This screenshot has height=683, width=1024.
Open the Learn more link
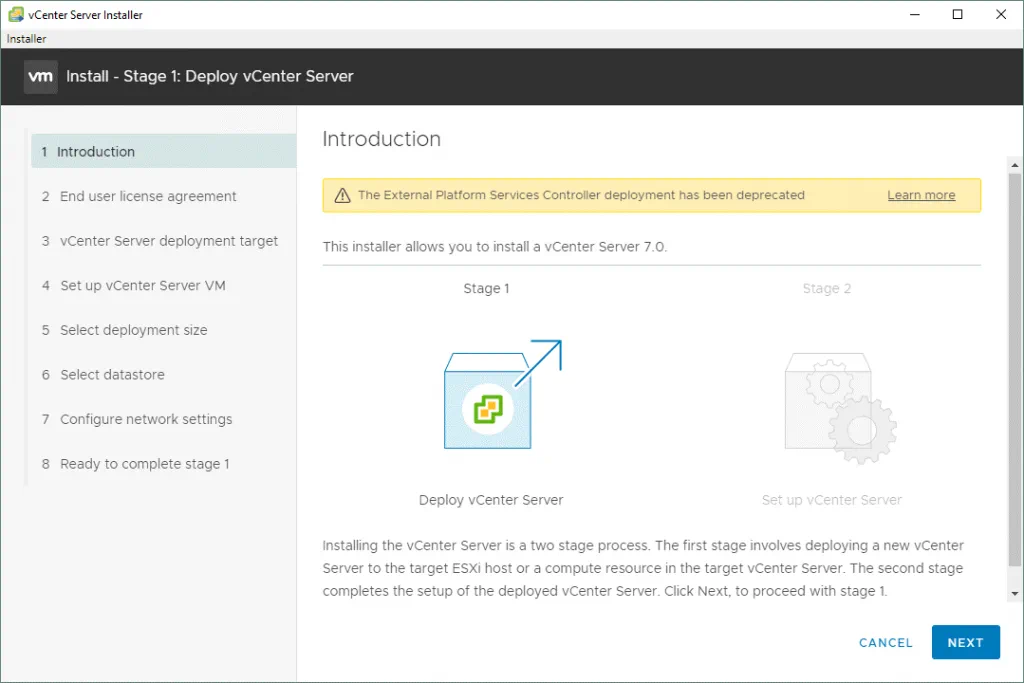(921, 196)
